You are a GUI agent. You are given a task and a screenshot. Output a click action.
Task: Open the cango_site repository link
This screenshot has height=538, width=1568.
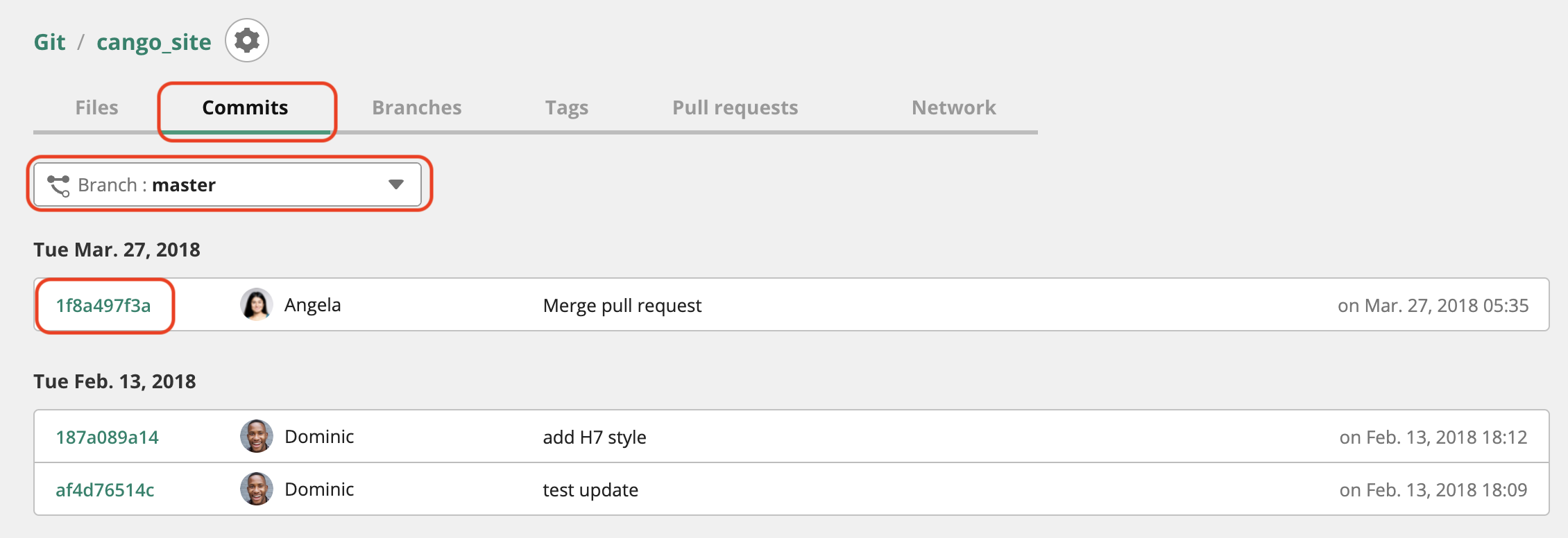(154, 42)
